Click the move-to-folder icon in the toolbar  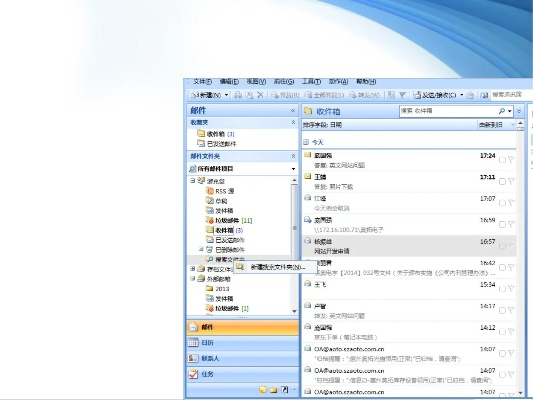249,95
